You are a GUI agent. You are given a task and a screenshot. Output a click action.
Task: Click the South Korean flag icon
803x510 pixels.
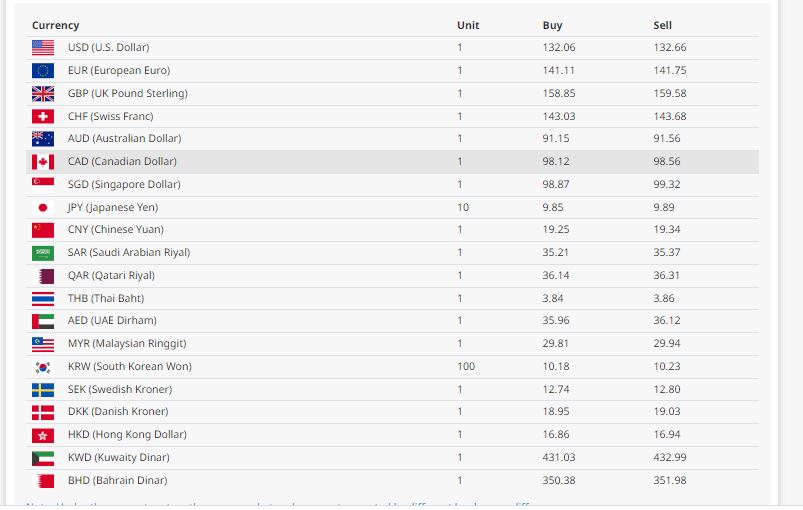43,366
